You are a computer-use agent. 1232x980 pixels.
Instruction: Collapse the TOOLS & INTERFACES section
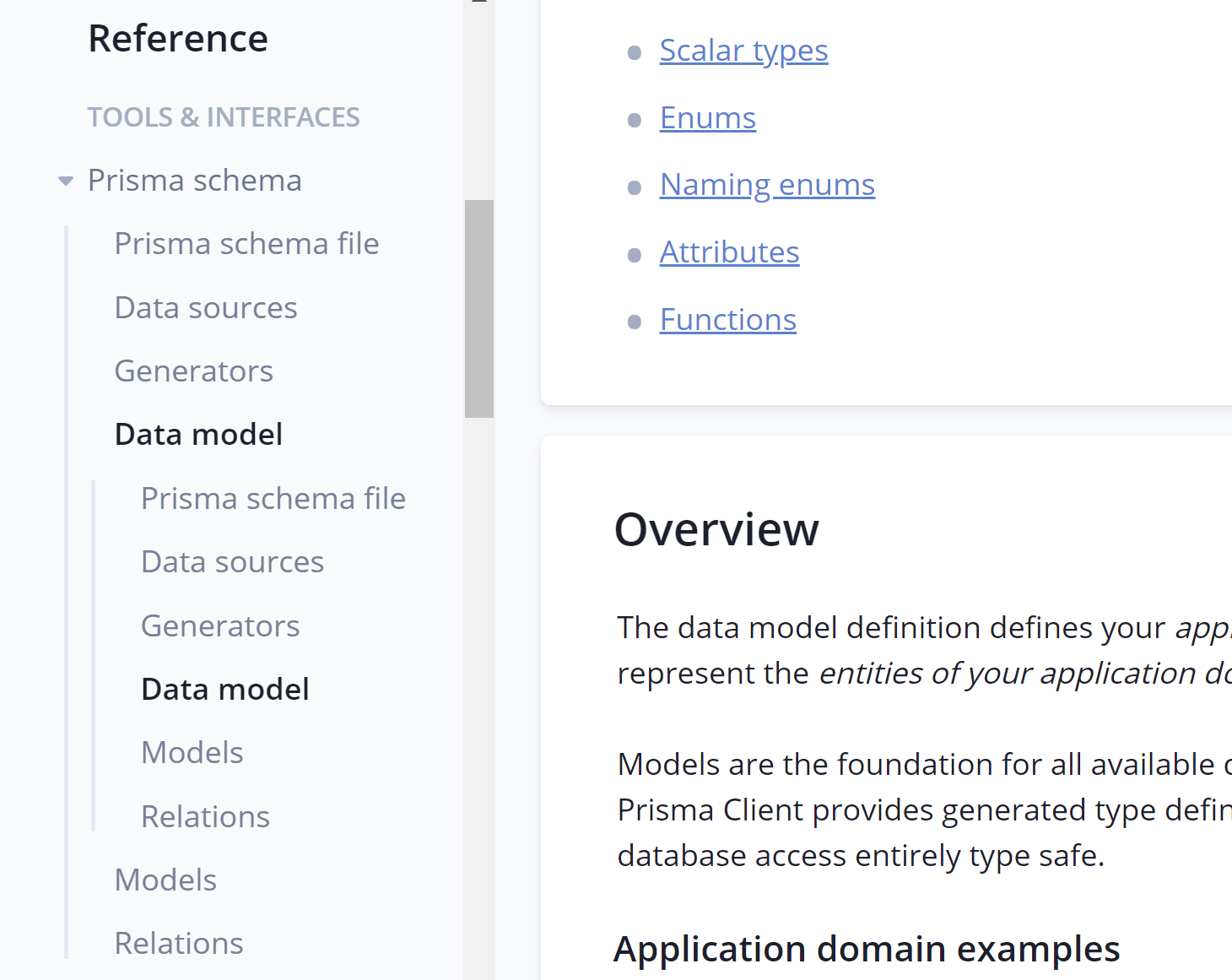coord(224,116)
